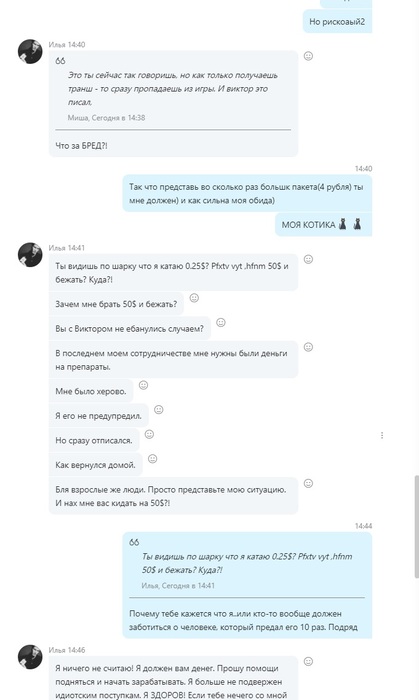Jump to quoted message 'Илья, Сегодня в 14:41'
The width and height of the screenshot is (419, 700).
pos(178,586)
